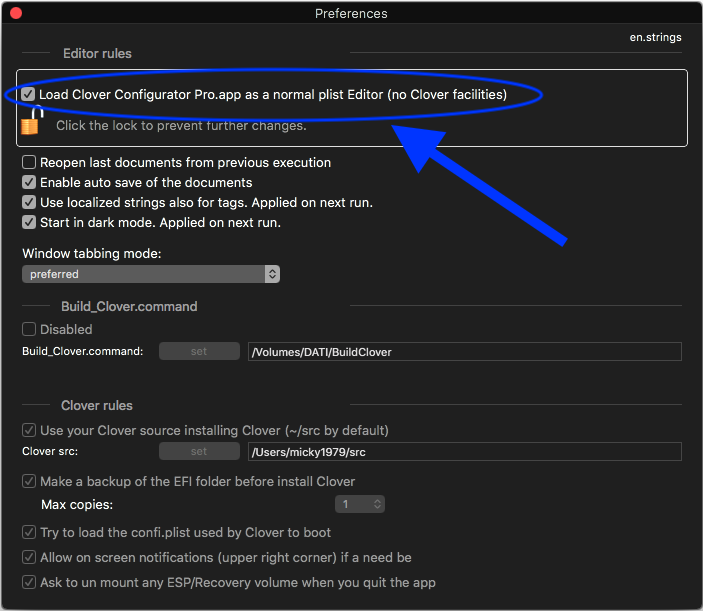703x611 pixels.
Task: Uncheck Load Clover Configurator Pro.app as plist Editor
Action: 28,95
